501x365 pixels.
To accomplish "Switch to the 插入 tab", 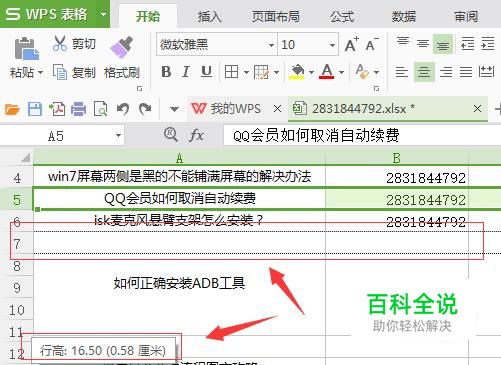I will (209, 16).
